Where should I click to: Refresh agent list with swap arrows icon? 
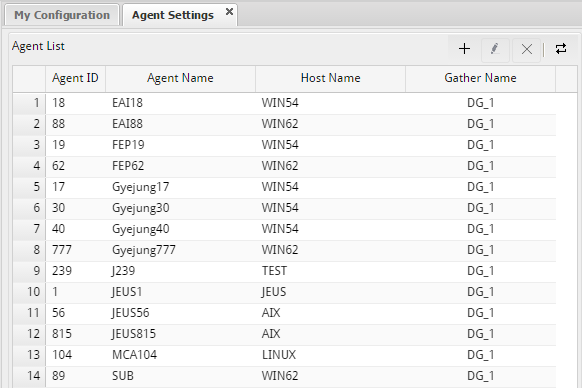(561, 49)
